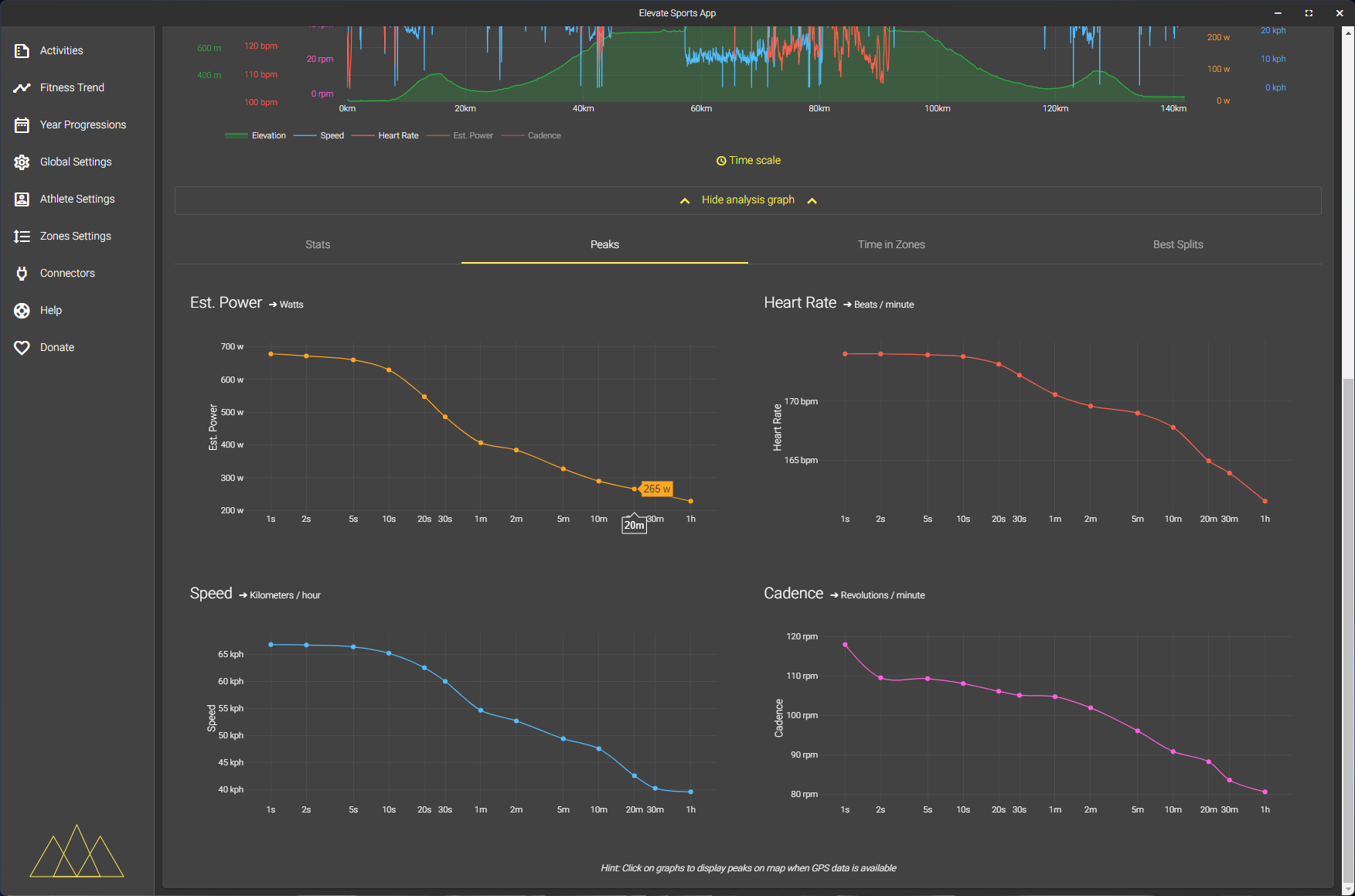Open Athlete Settings profile icon
Image resolution: width=1355 pixels, height=896 pixels.
click(22, 199)
